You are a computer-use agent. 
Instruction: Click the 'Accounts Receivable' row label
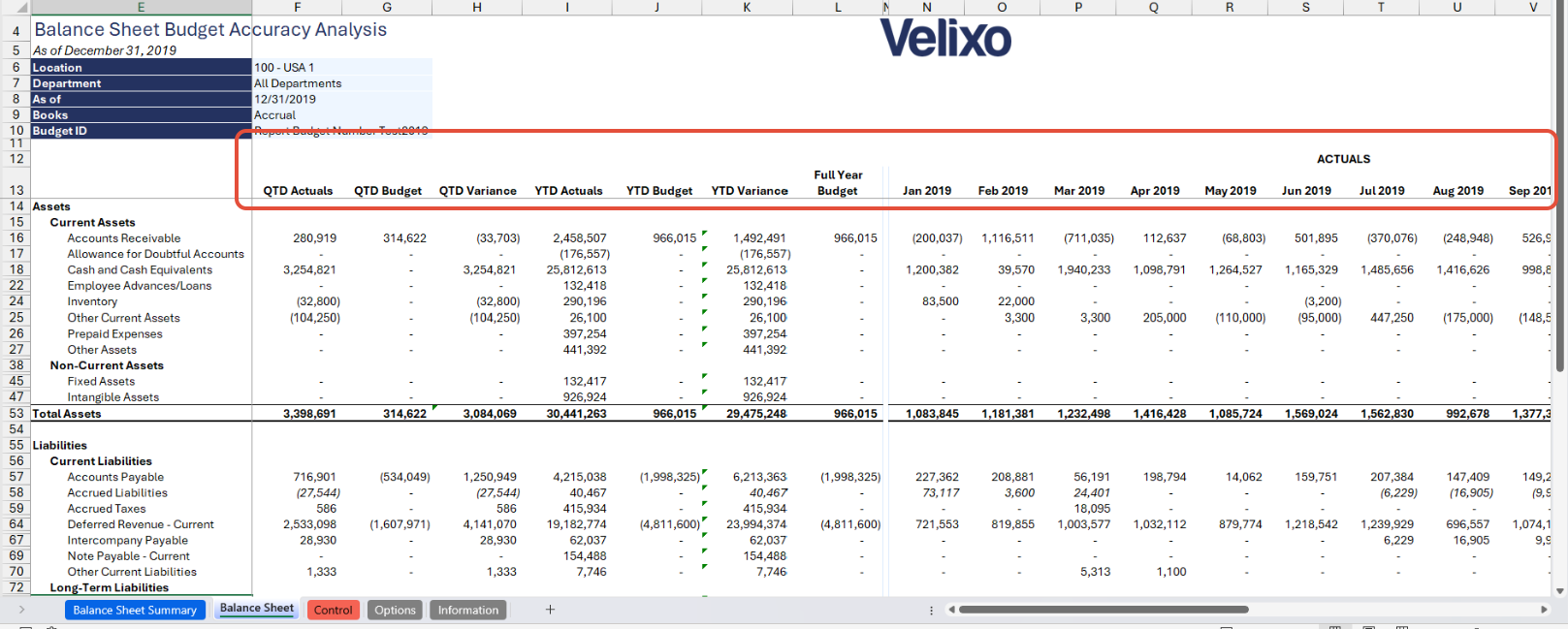[124, 238]
